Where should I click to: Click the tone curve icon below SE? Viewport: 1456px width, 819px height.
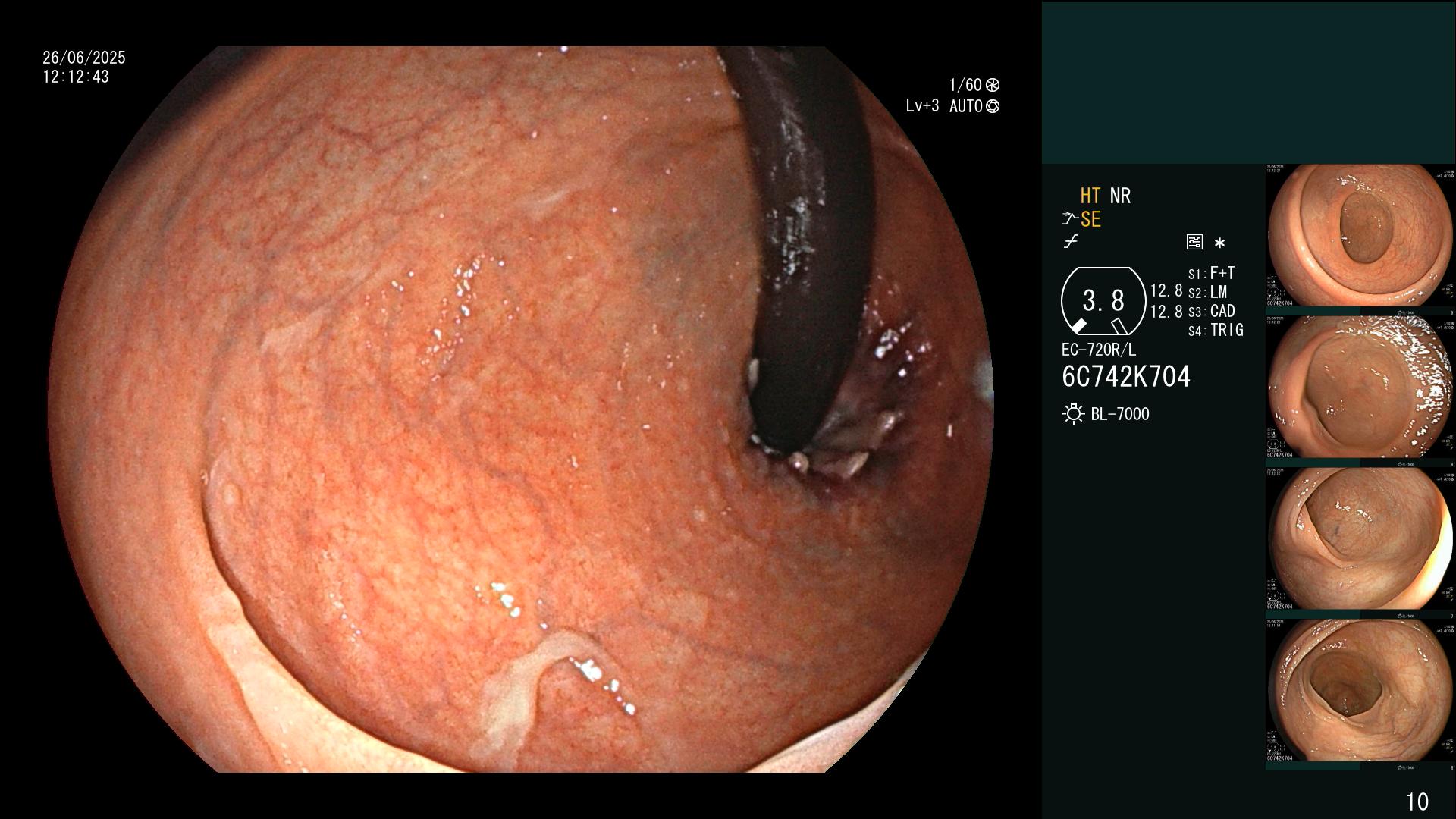click(x=1071, y=242)
